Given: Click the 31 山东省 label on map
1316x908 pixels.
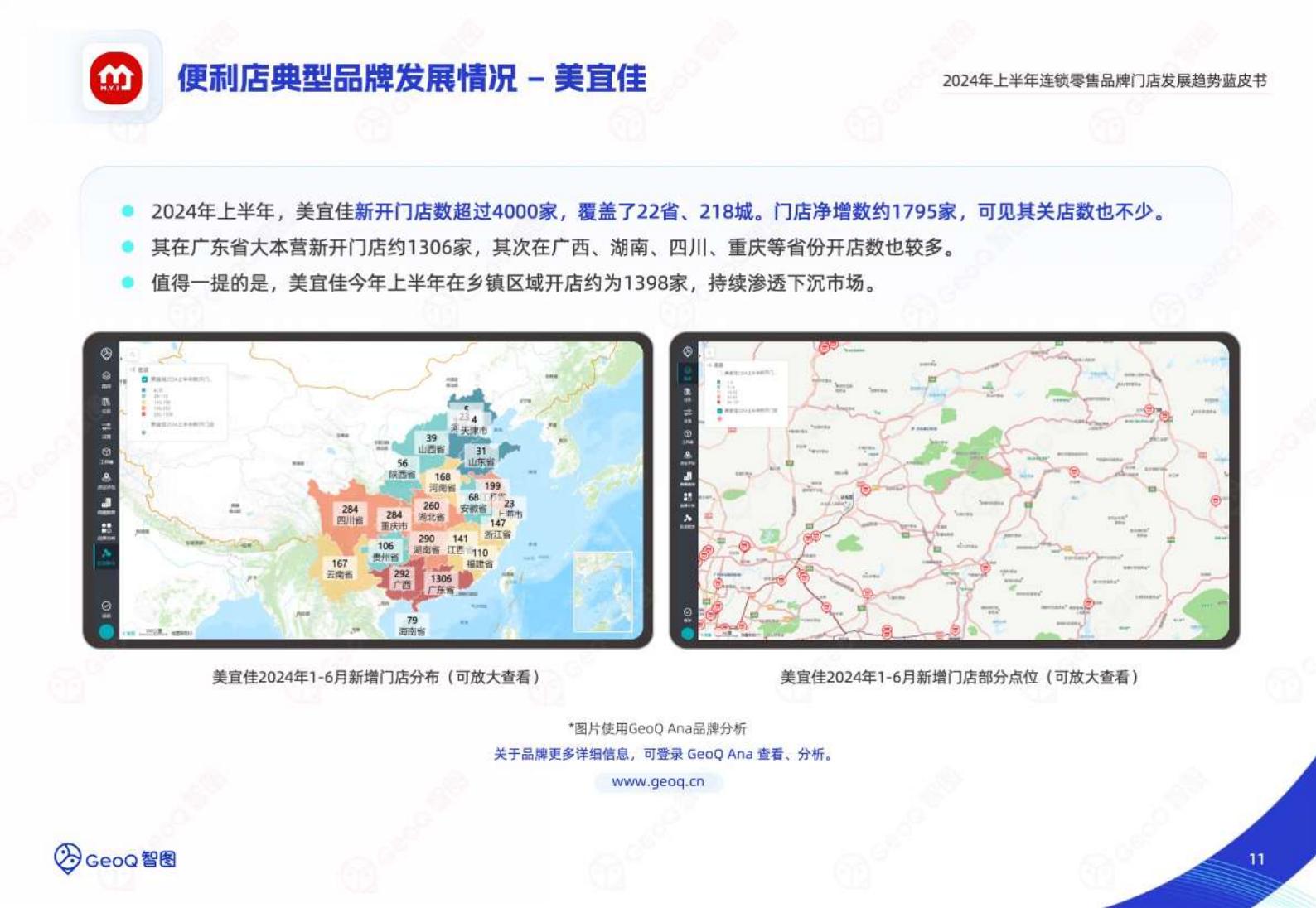Looking at the screenshot, I should (481, 456).
